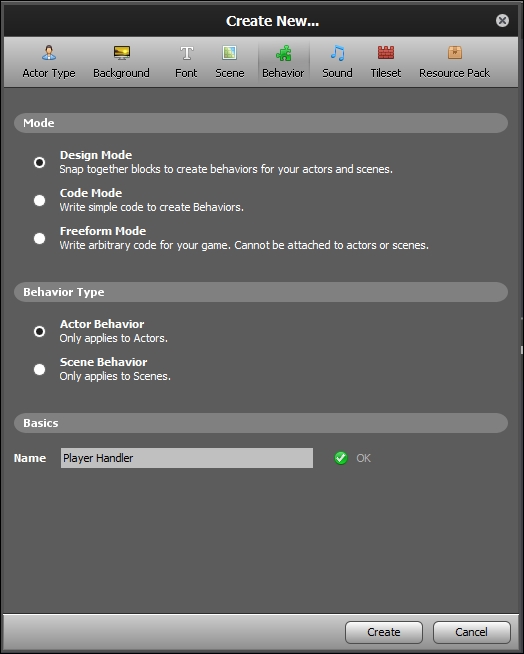Screen dimensions: 524x654
Task: Click the green OK checkmark icon
Action: (x=341, y=458)
